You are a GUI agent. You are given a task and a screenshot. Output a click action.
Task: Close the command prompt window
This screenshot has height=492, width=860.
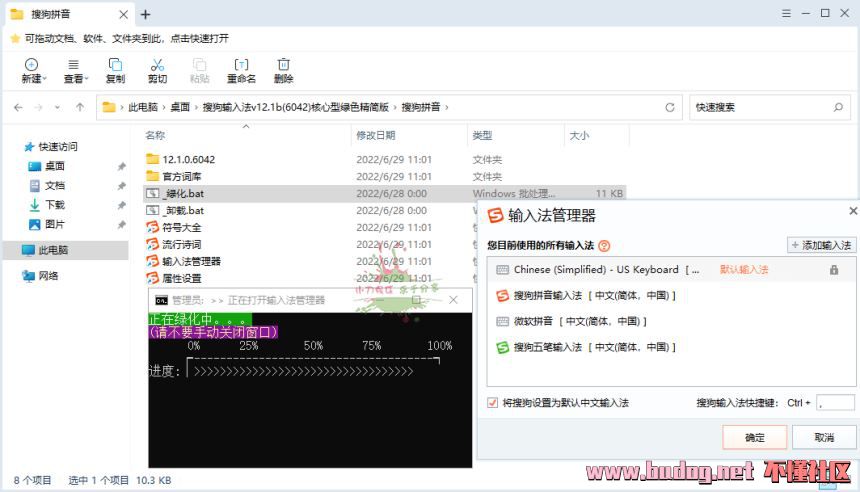[453, 299]
